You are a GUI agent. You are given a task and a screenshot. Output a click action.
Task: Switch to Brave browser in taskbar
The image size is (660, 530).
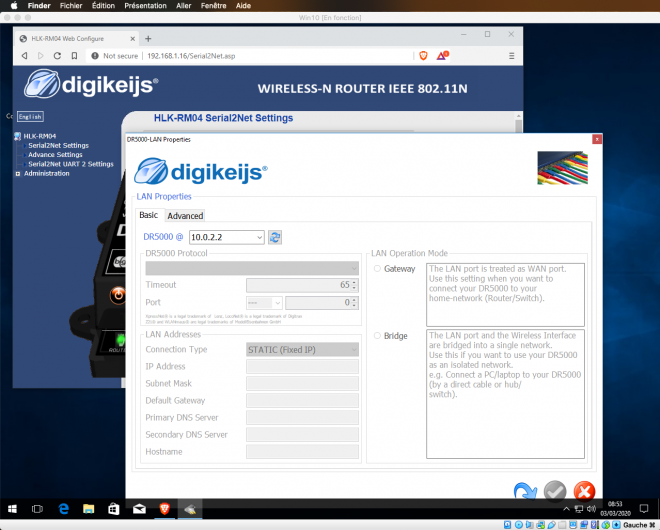coord(165,509)
